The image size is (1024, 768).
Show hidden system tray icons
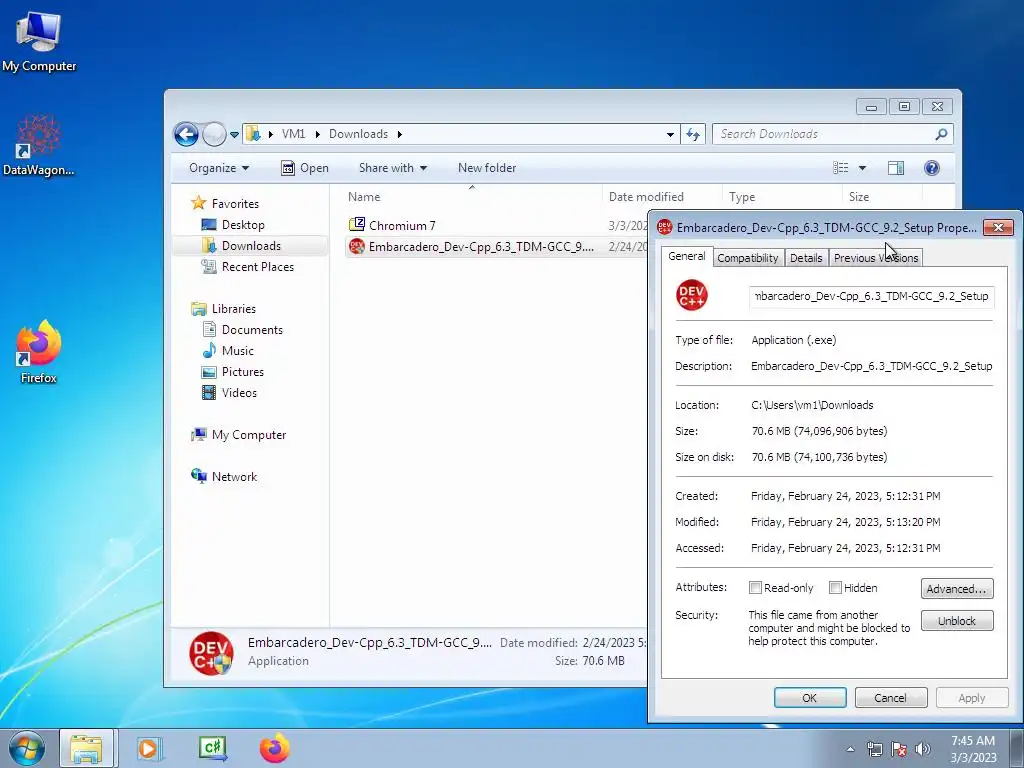click(850, 749)
